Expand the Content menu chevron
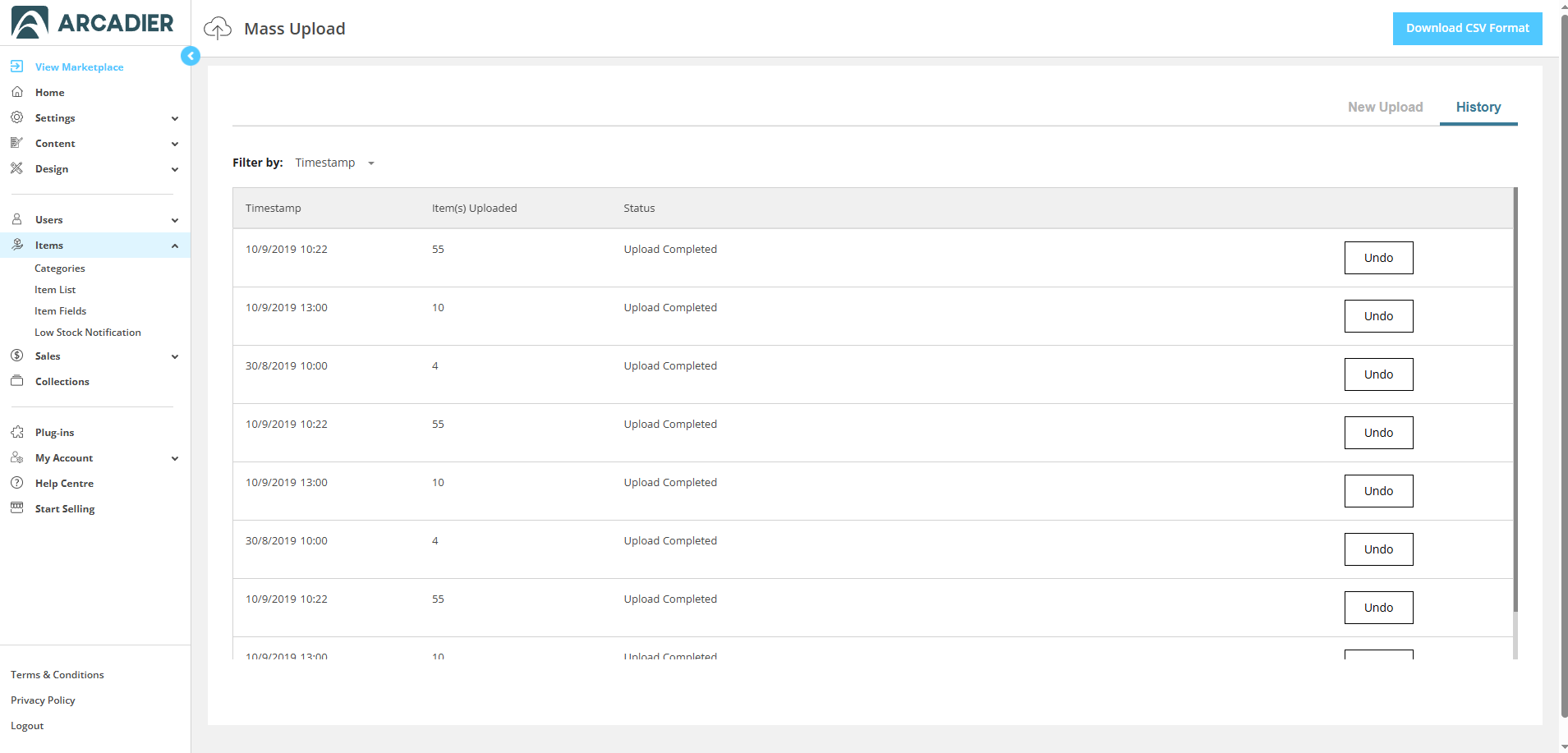This screenshot has height=753, width=1568. pyautogui.click(x=175, y=144)
